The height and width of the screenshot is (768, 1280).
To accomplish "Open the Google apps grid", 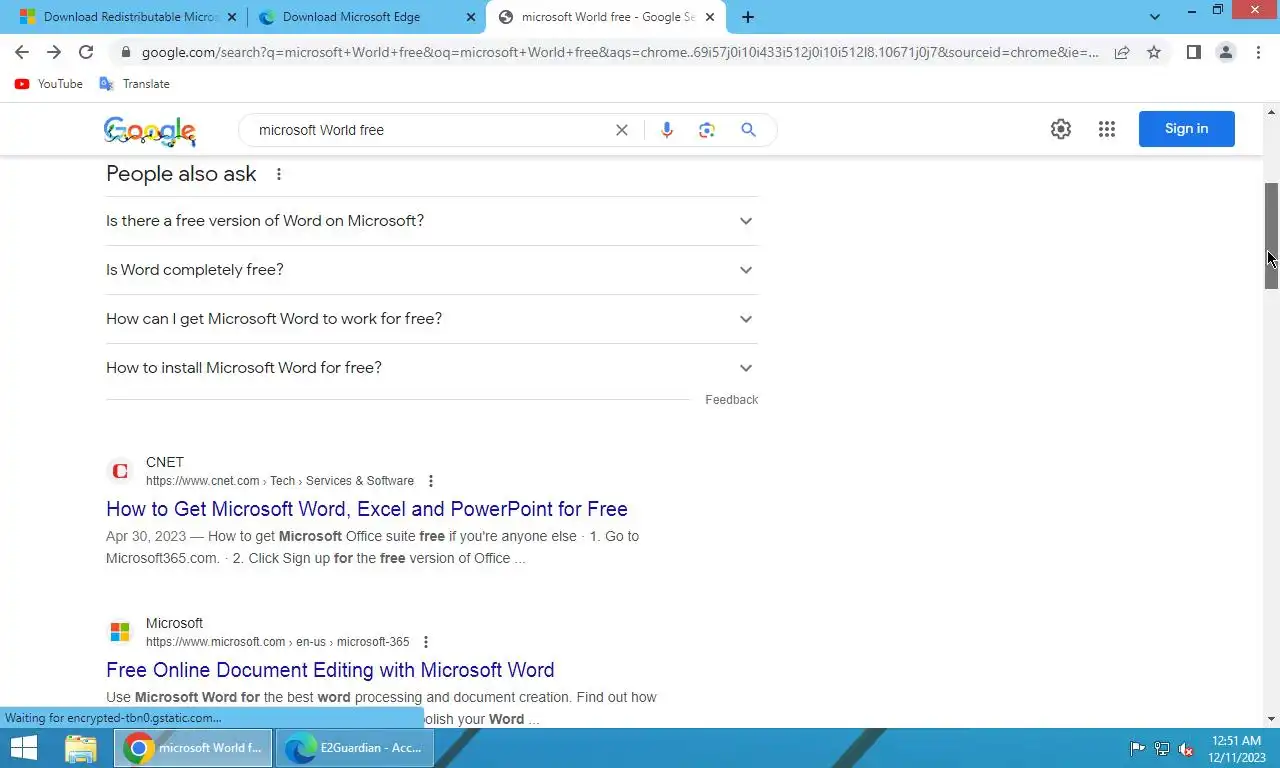I will [x=1107, y=129].
